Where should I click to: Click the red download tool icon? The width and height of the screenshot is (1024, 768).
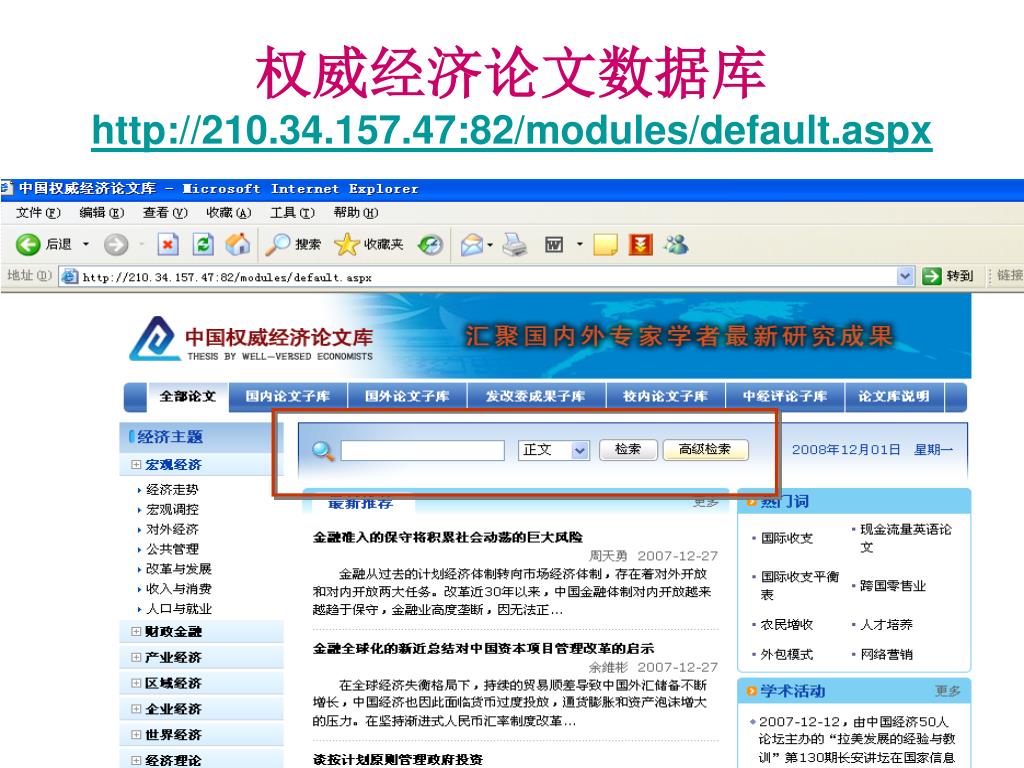(641, 245)
